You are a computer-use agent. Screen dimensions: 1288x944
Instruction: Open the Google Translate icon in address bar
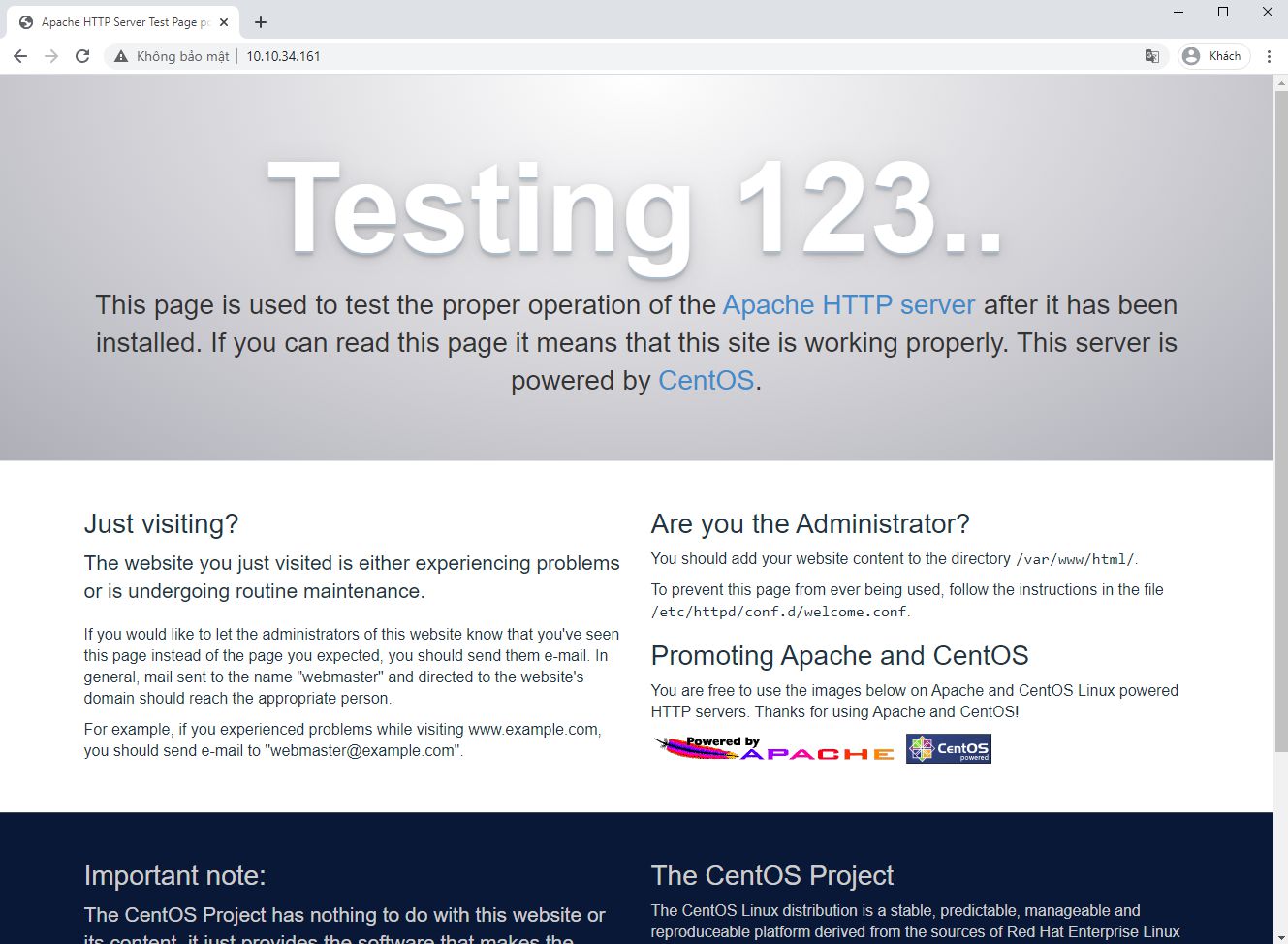(1151, 56)
